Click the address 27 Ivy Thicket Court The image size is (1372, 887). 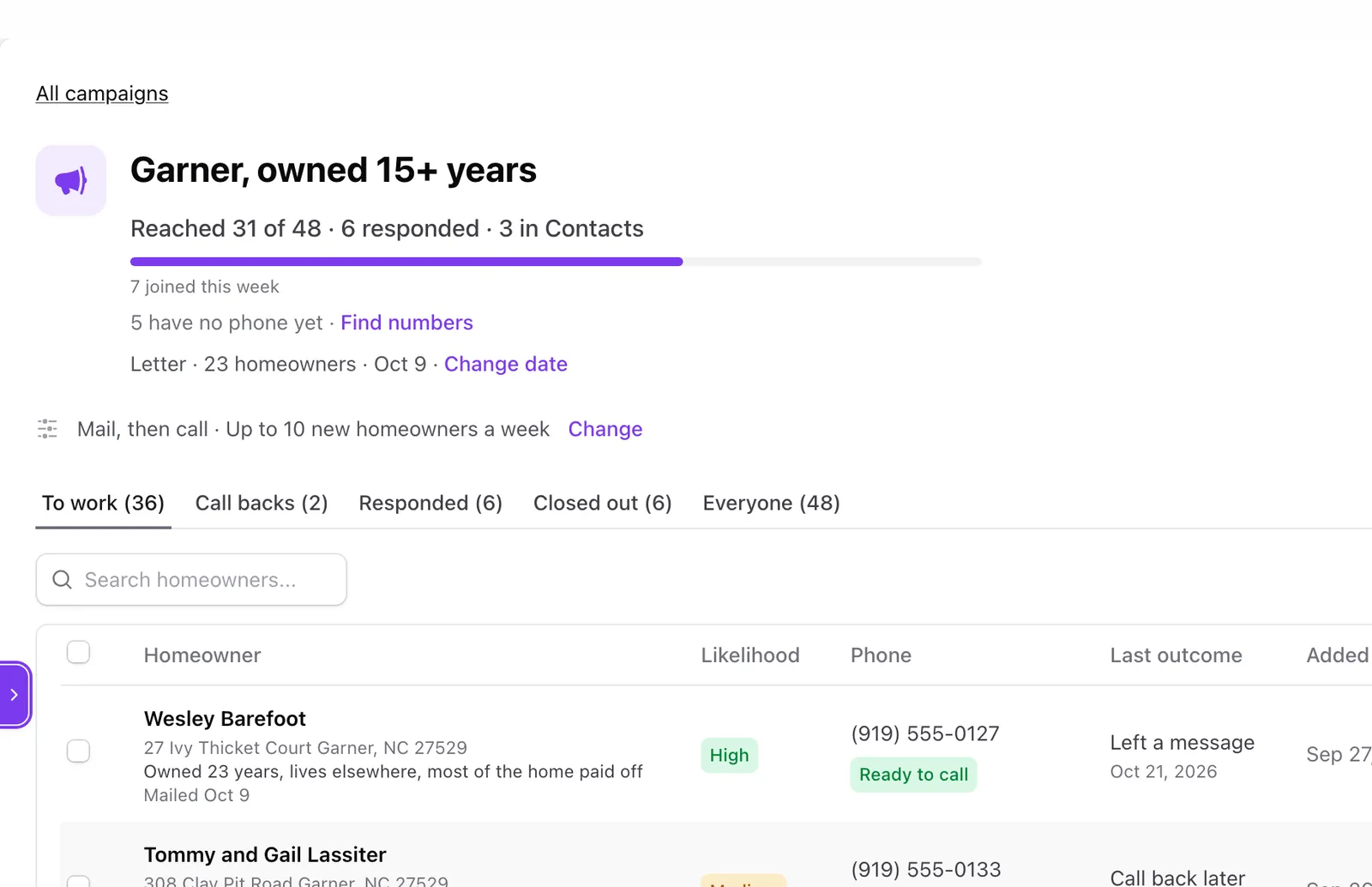pyautogui.click(x=305, y=748)
